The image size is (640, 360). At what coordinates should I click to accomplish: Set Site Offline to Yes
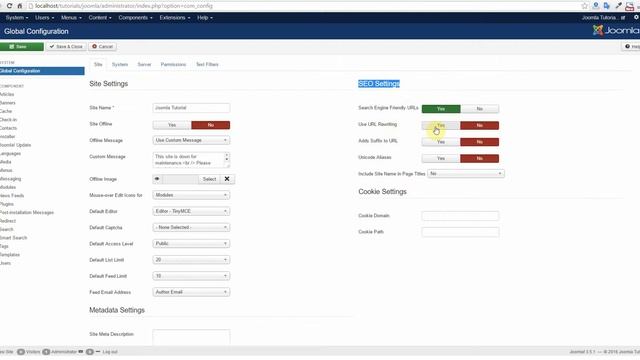(172, 125)
